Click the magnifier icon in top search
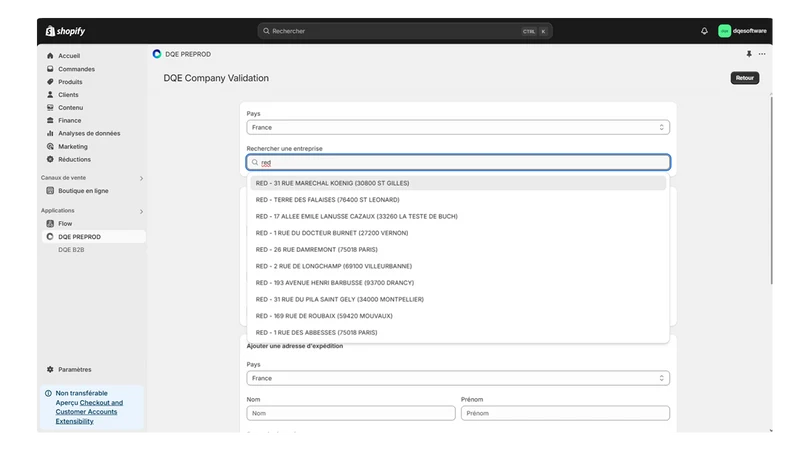The width and height of the screenshot is (800, 450). pyautogui.click(x=266, y=31)
